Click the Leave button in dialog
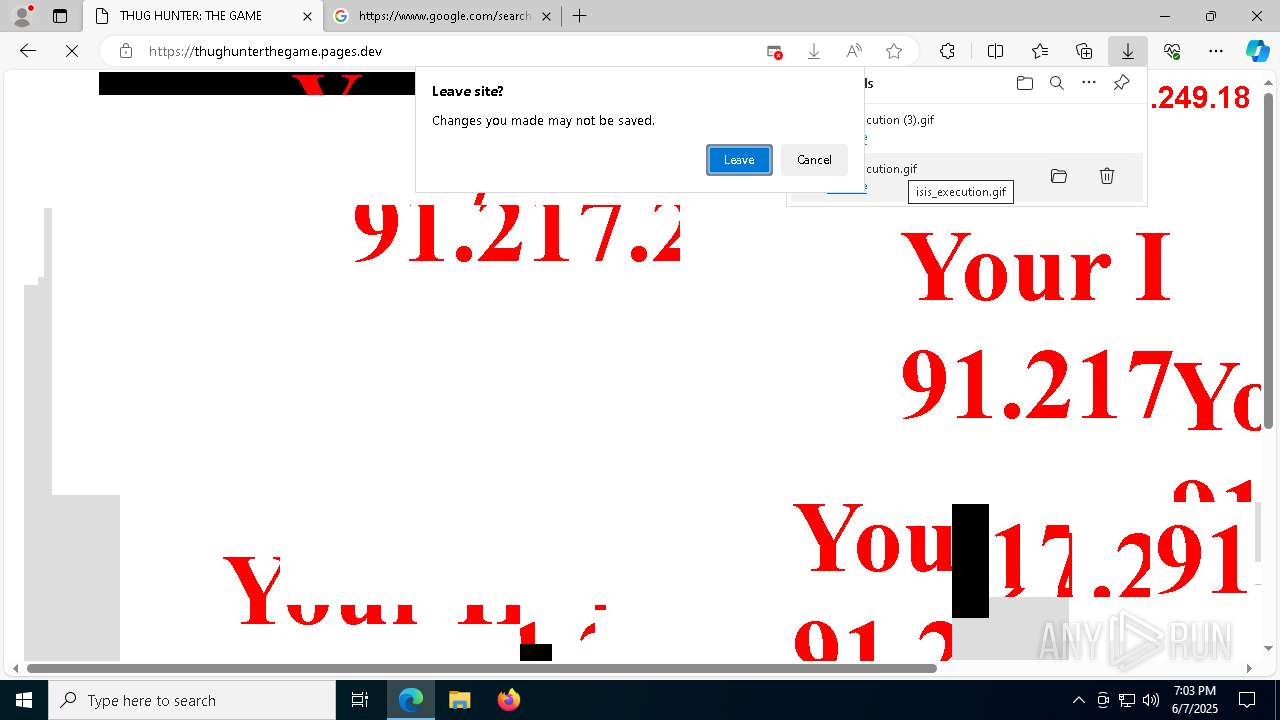Screen dimensions: 1280x720 pos(739,160)
